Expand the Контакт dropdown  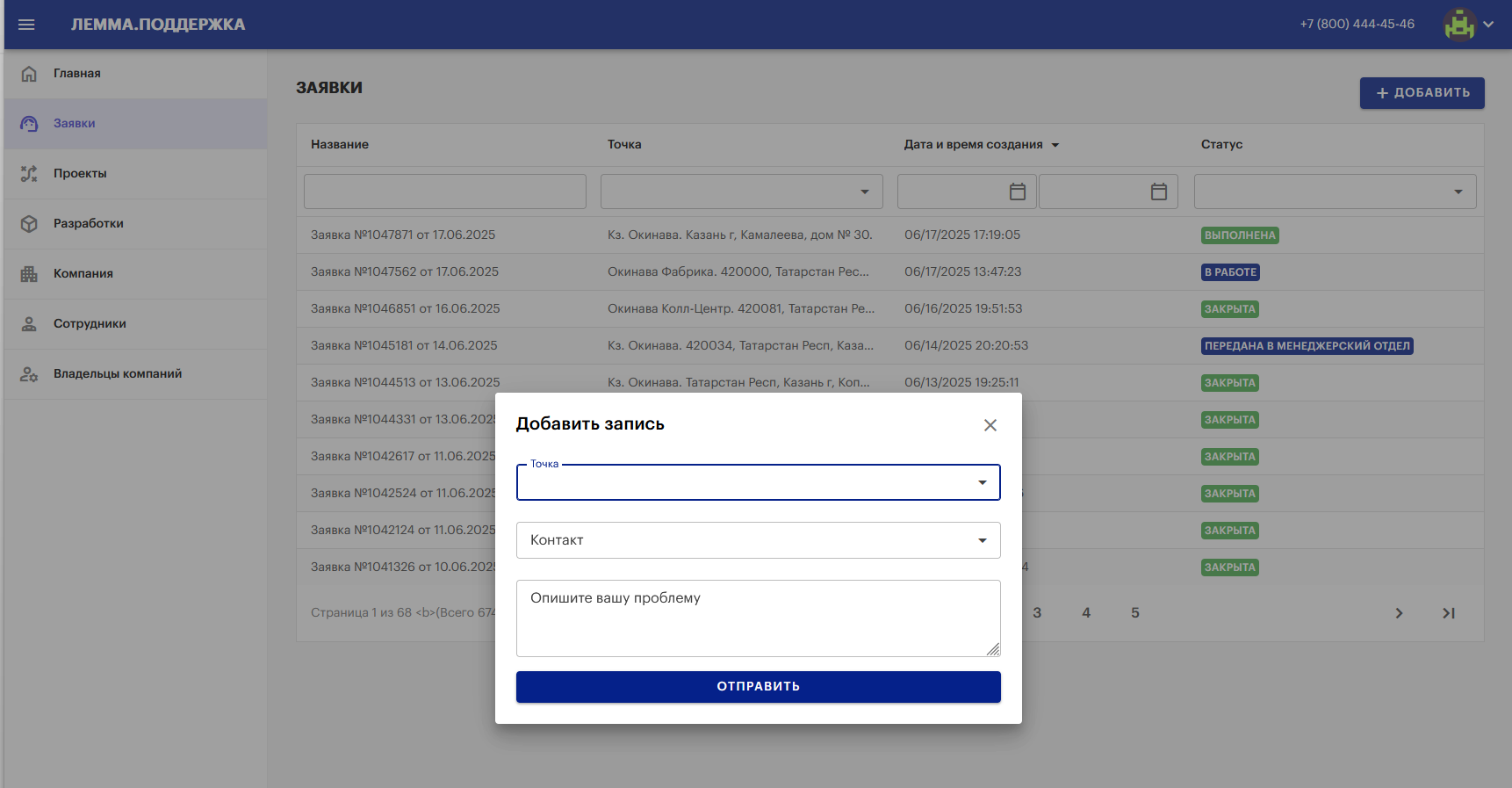(x=982, y=540)
